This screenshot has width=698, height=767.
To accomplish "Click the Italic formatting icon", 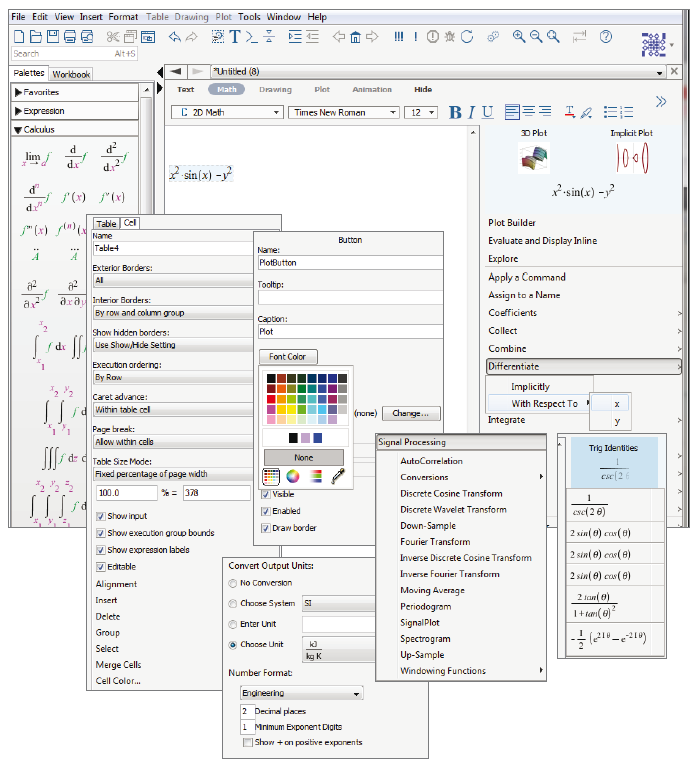I will [472, 113].
